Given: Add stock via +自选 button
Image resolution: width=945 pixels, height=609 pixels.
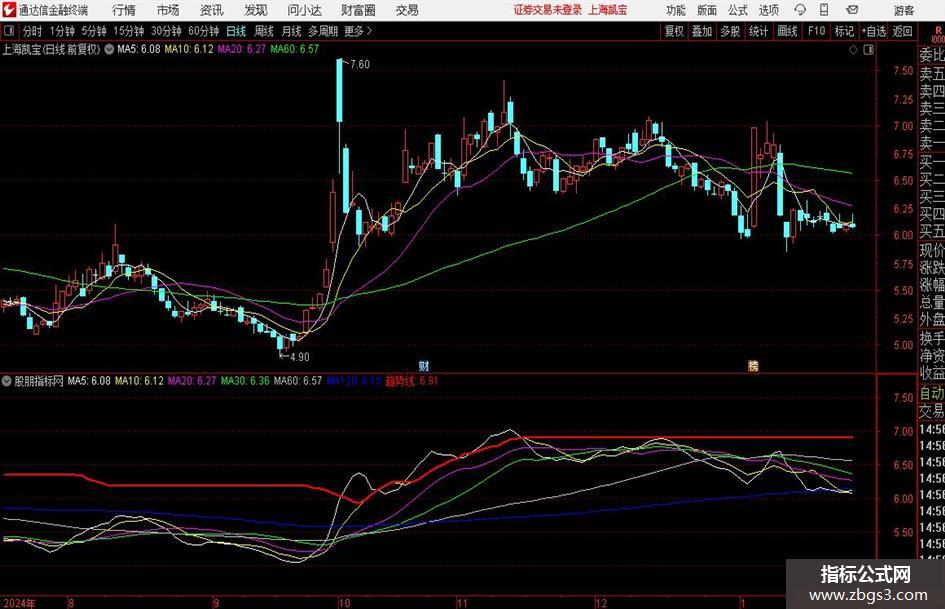Looking at the screenshot, I should pyautogui.click(x=874, y=31).
